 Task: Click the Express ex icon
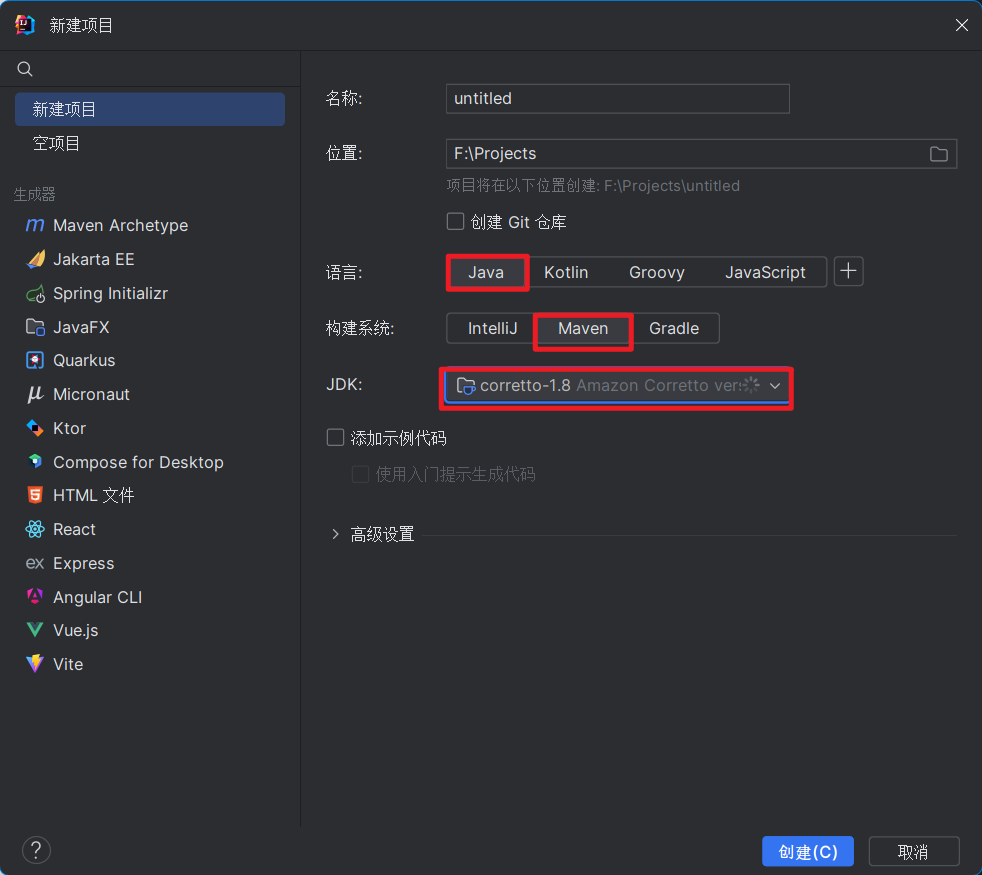click(35, 563)
